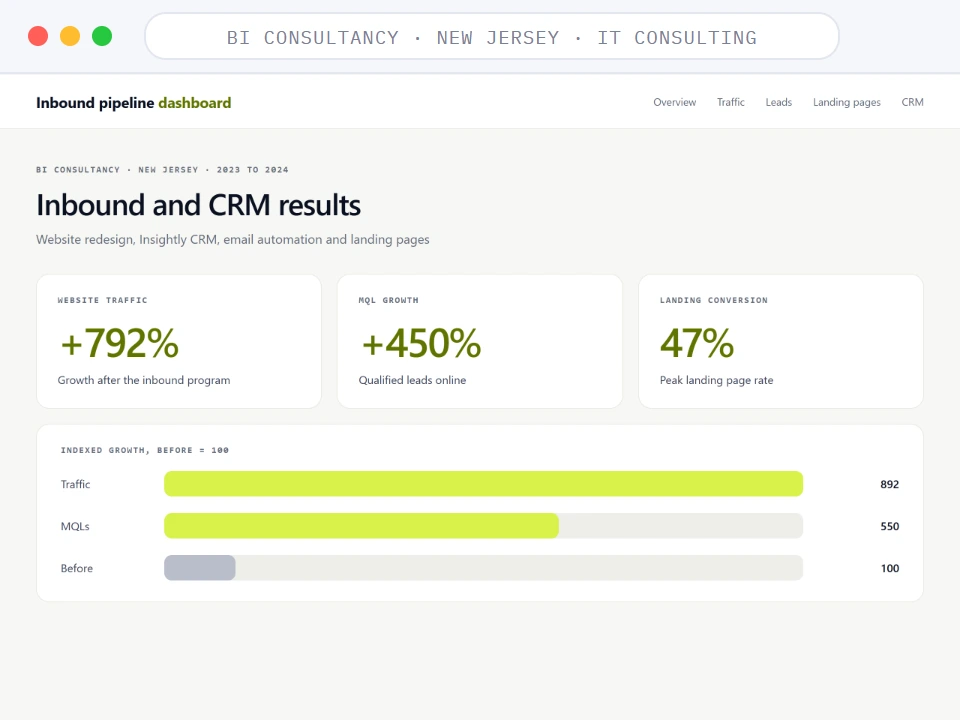Click the value 100 next to Before
Viewport: 960px width, 720px height.
click(x=889, y=568)
